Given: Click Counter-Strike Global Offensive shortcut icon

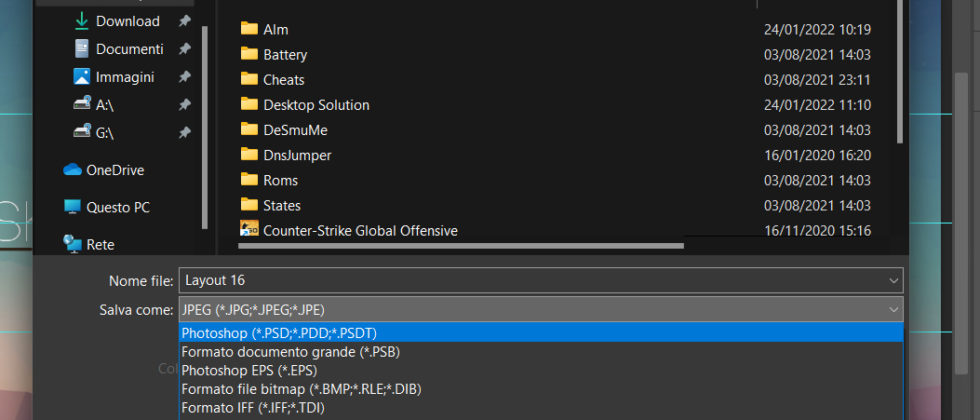Looking at the screenshot, I should click(x=249, y=228).
